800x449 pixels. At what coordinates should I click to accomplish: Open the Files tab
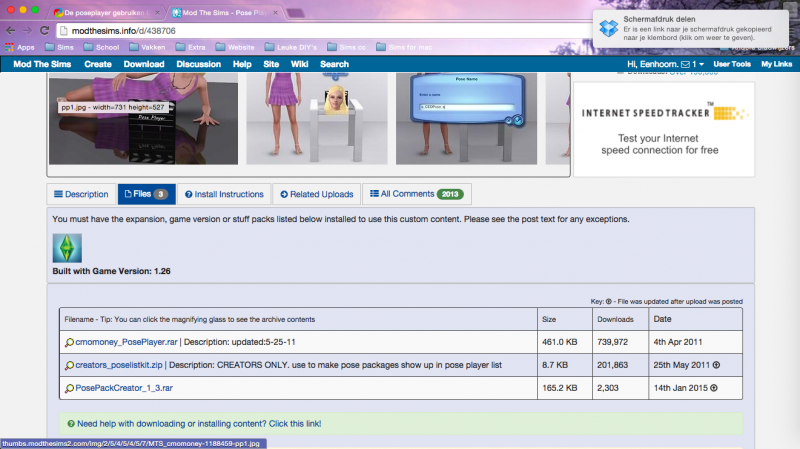coord(145,194)
